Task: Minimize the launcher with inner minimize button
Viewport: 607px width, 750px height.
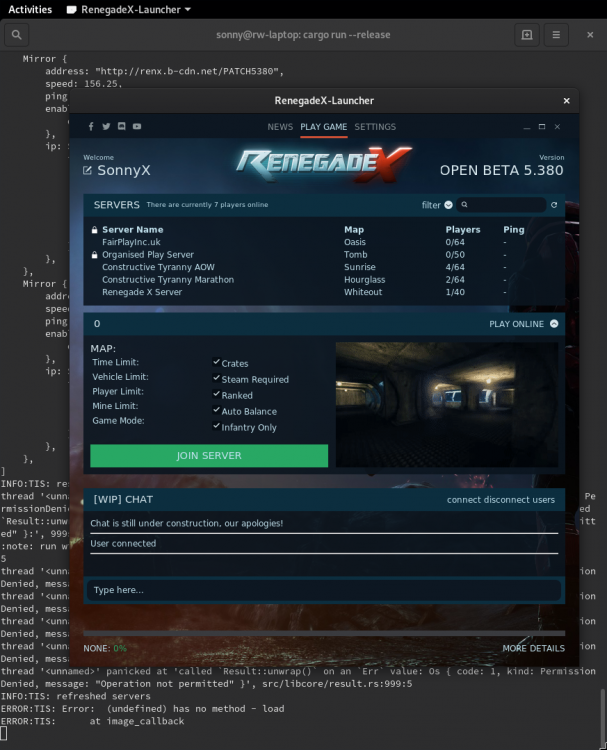Action: point(527,127)
